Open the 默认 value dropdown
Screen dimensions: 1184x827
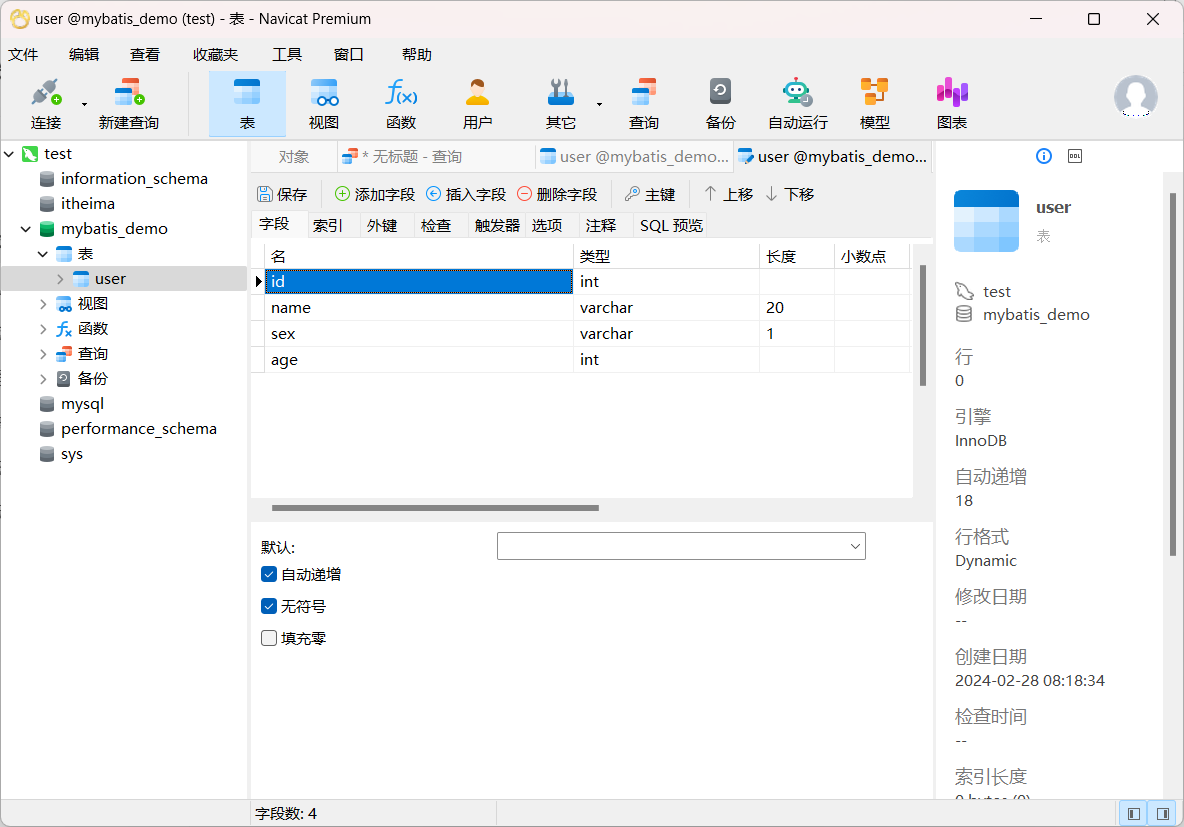(855, 546)
